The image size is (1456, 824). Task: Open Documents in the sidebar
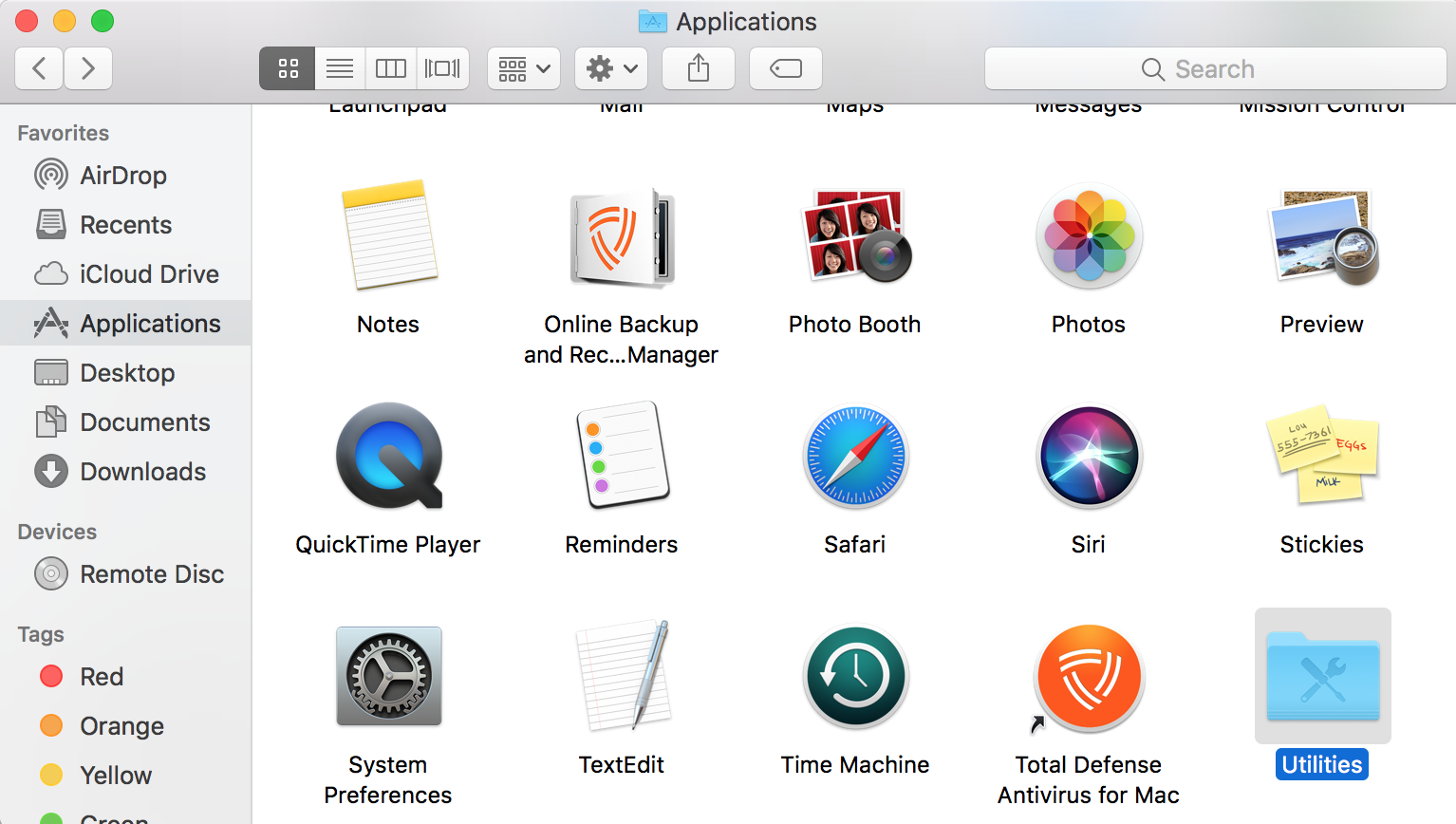pos(125,422)
